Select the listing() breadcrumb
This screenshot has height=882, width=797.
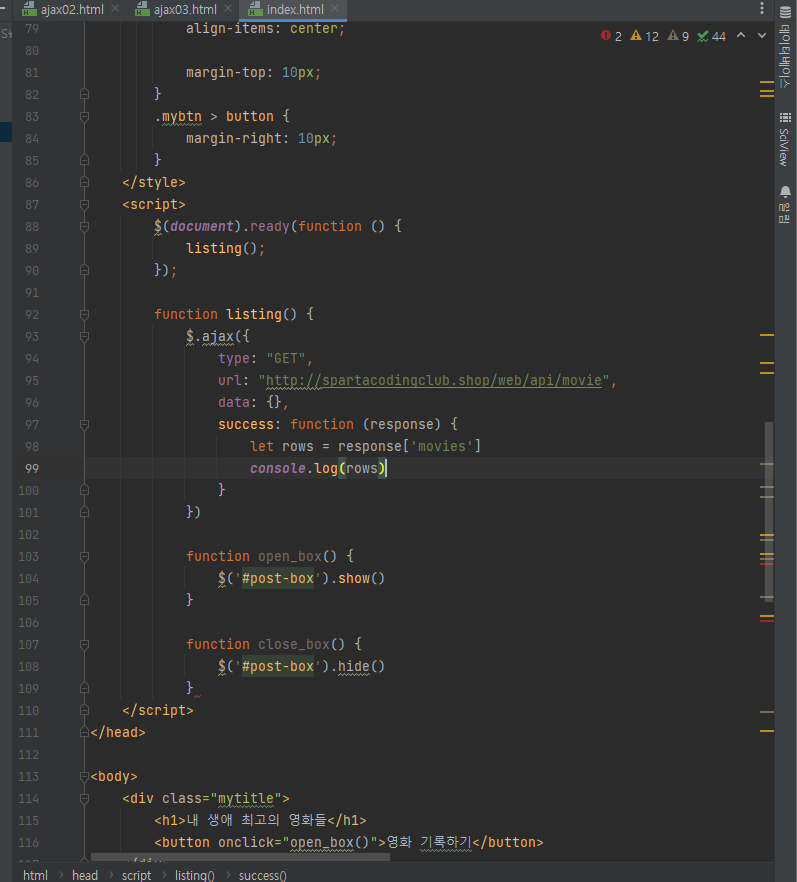click(x=195, y=875)
